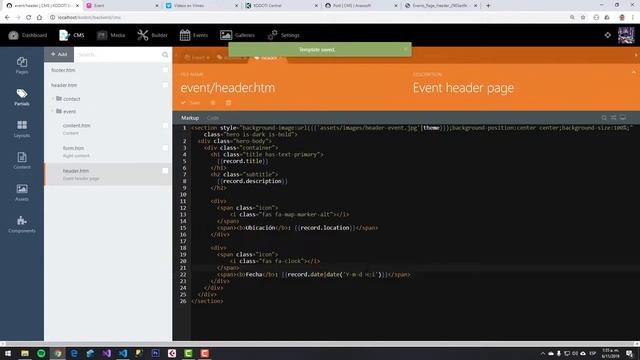The image size is (640, 360).
Task: Reload the browser page
Action: 29,18
